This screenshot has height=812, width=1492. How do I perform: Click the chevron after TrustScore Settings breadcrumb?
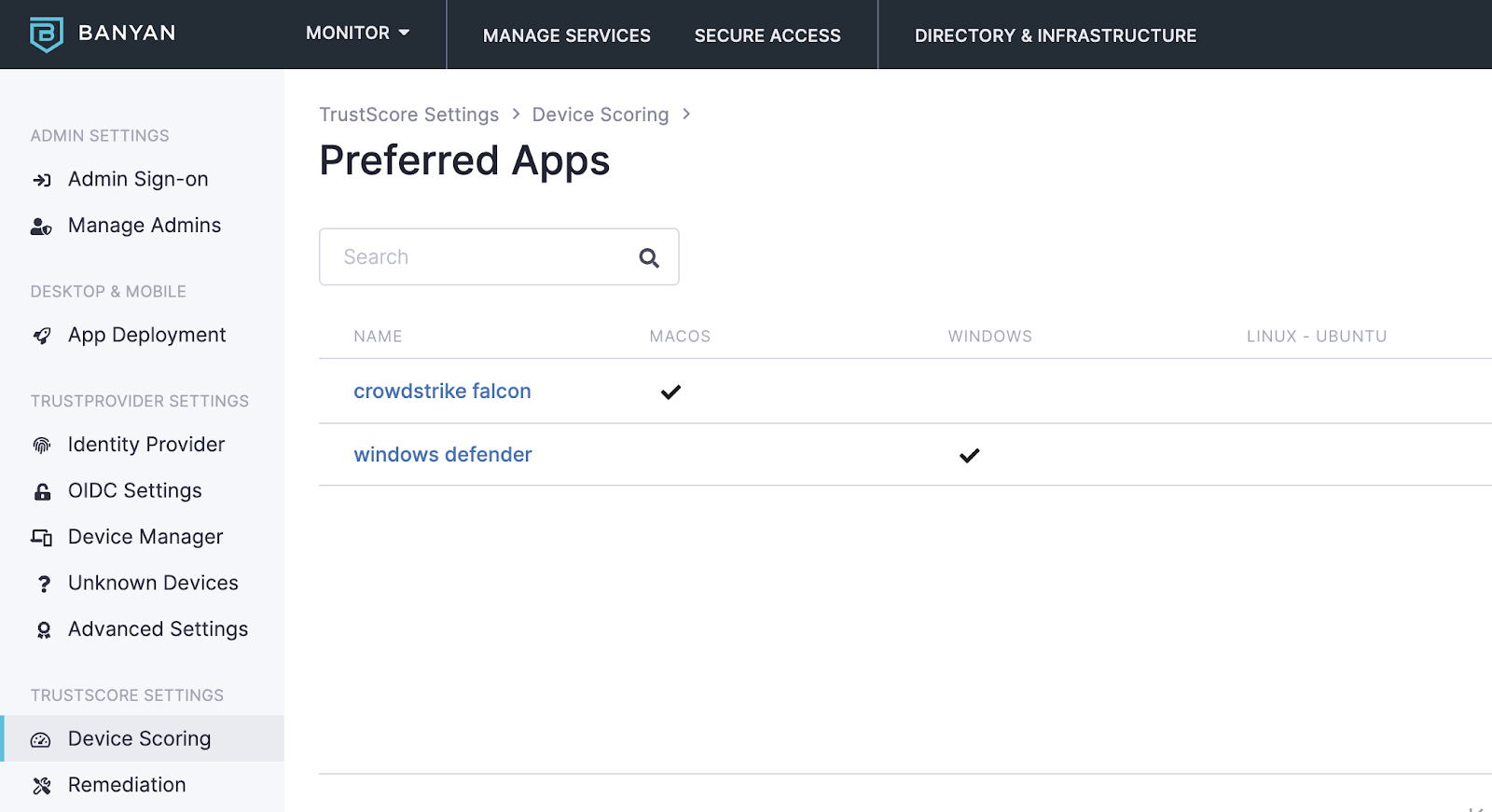coord(516,114)
